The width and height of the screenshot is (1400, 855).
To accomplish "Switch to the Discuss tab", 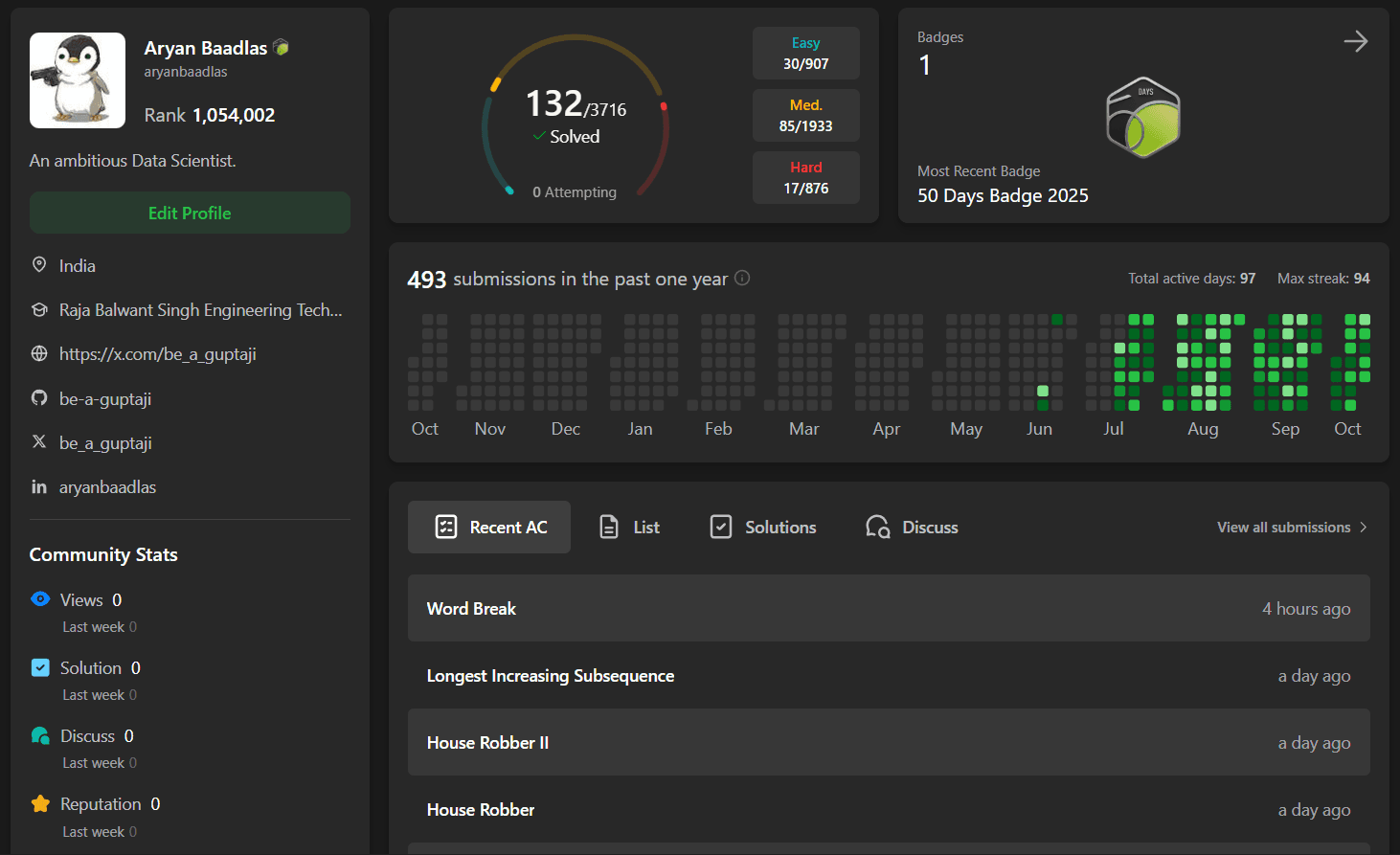I will pyautogui.click(x=912, y=528).
